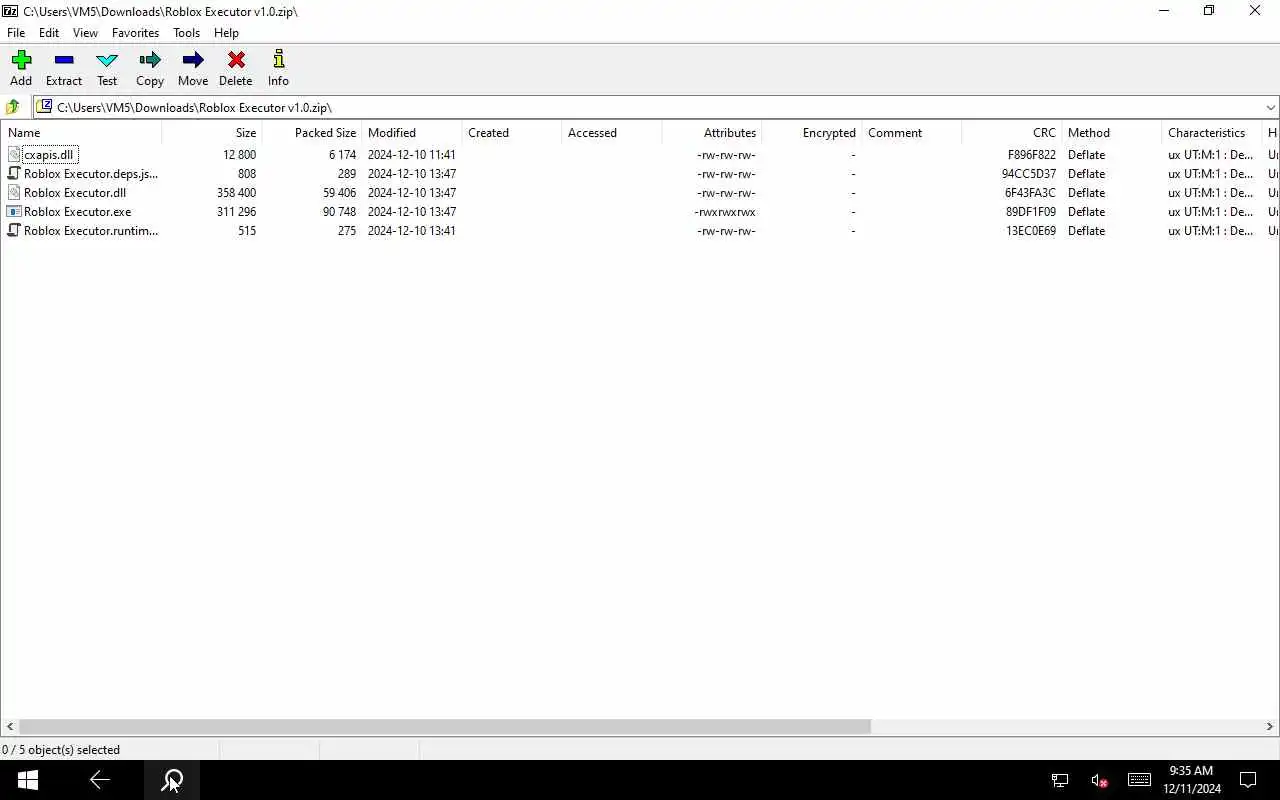Expand the address bar path dropdown
The height and width of the screenshot is (800, 1280).
1270,107
